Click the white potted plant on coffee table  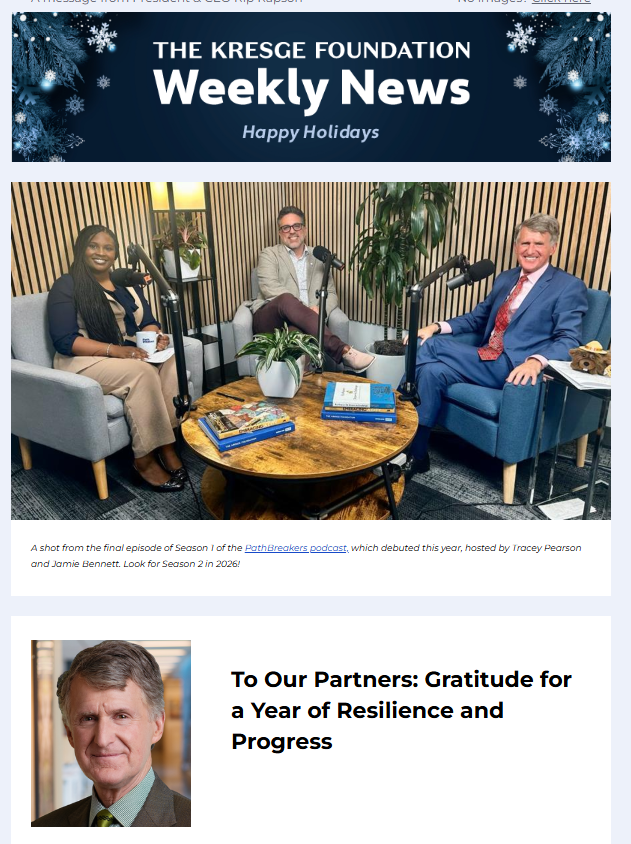point(279,363)
